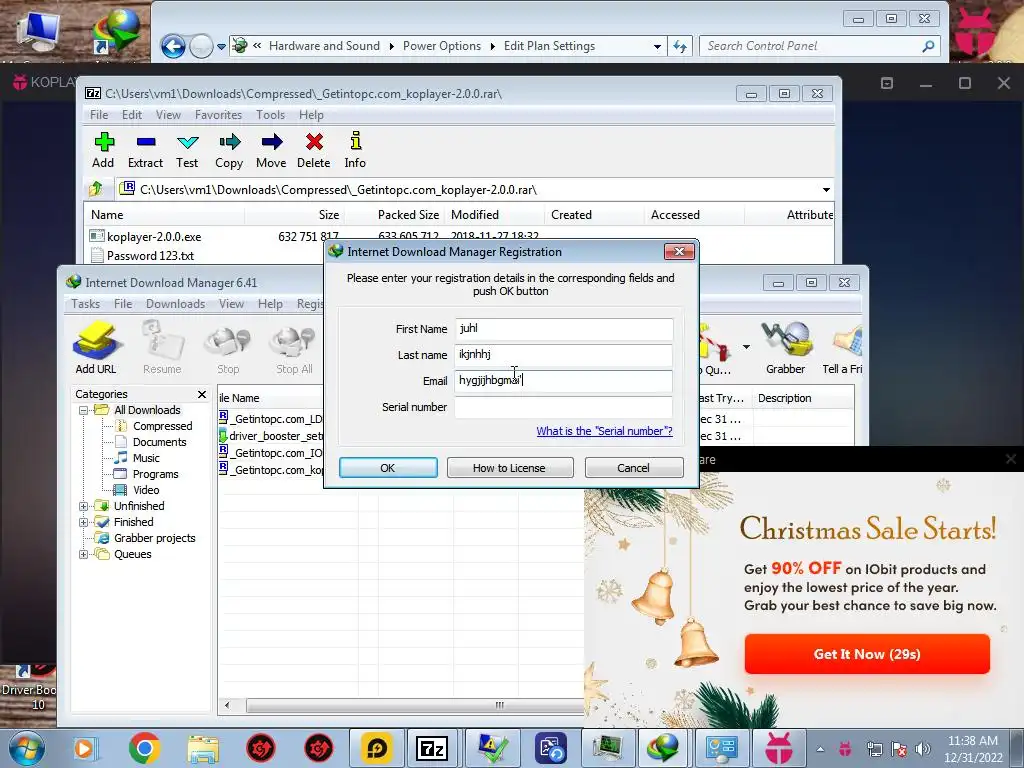Click the Get It Now button

(867, 654)
